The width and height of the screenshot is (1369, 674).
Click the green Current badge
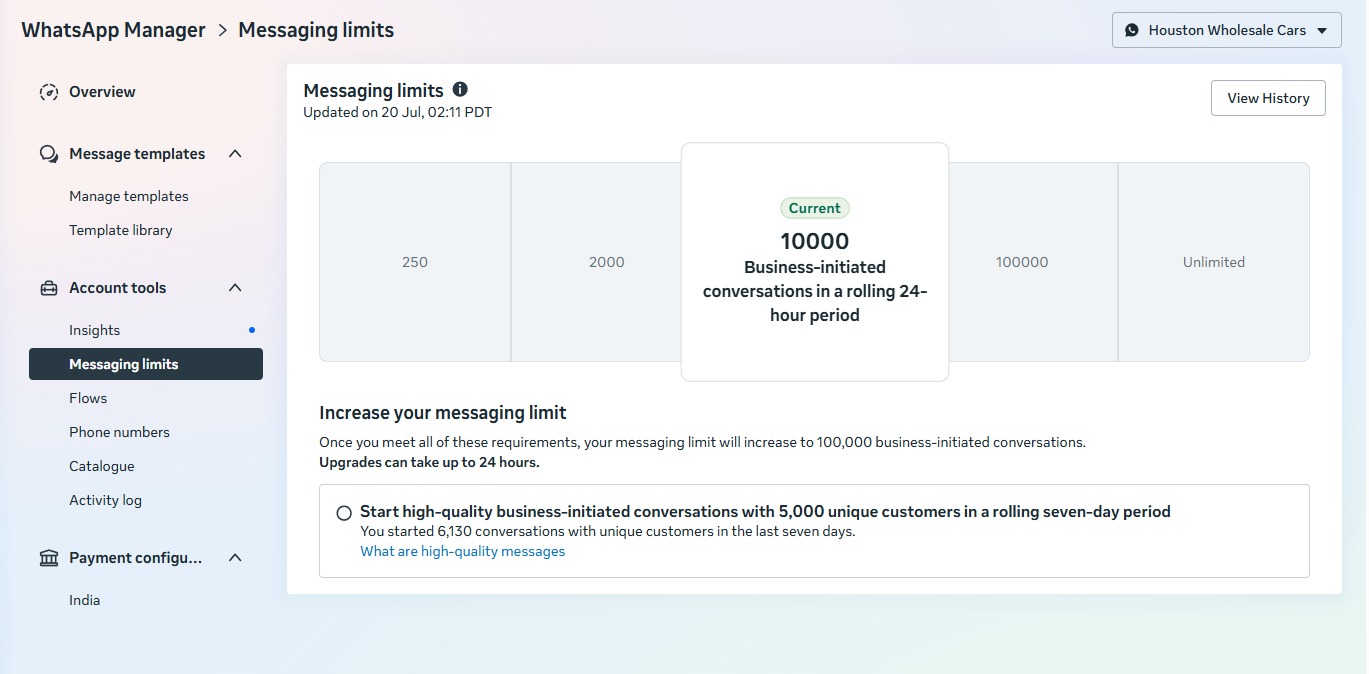pos(815,208)
